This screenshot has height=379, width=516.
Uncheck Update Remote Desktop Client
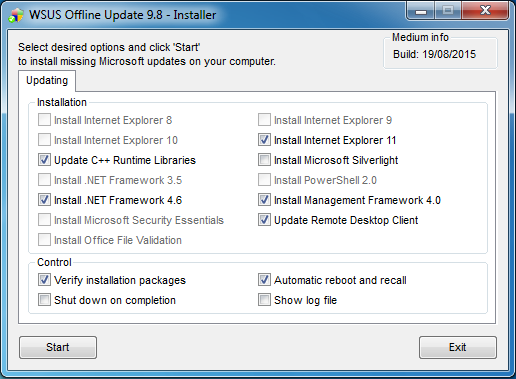[264, 220]
